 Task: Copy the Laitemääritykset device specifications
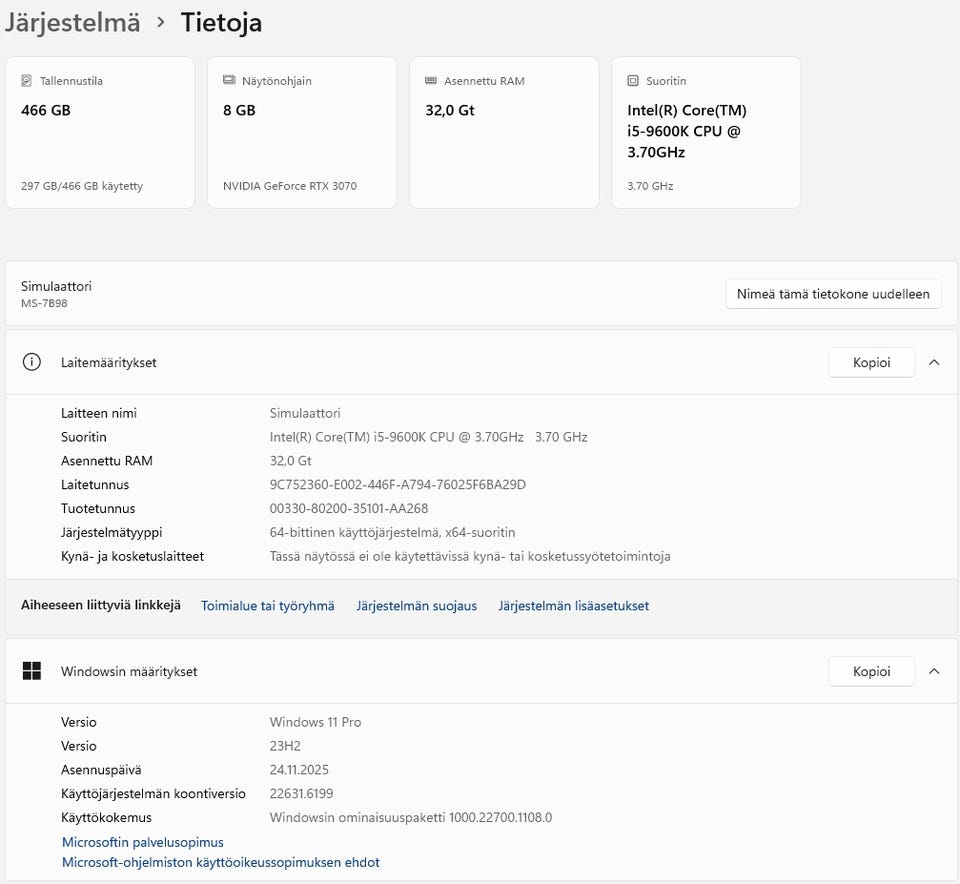tap(871, 362)
